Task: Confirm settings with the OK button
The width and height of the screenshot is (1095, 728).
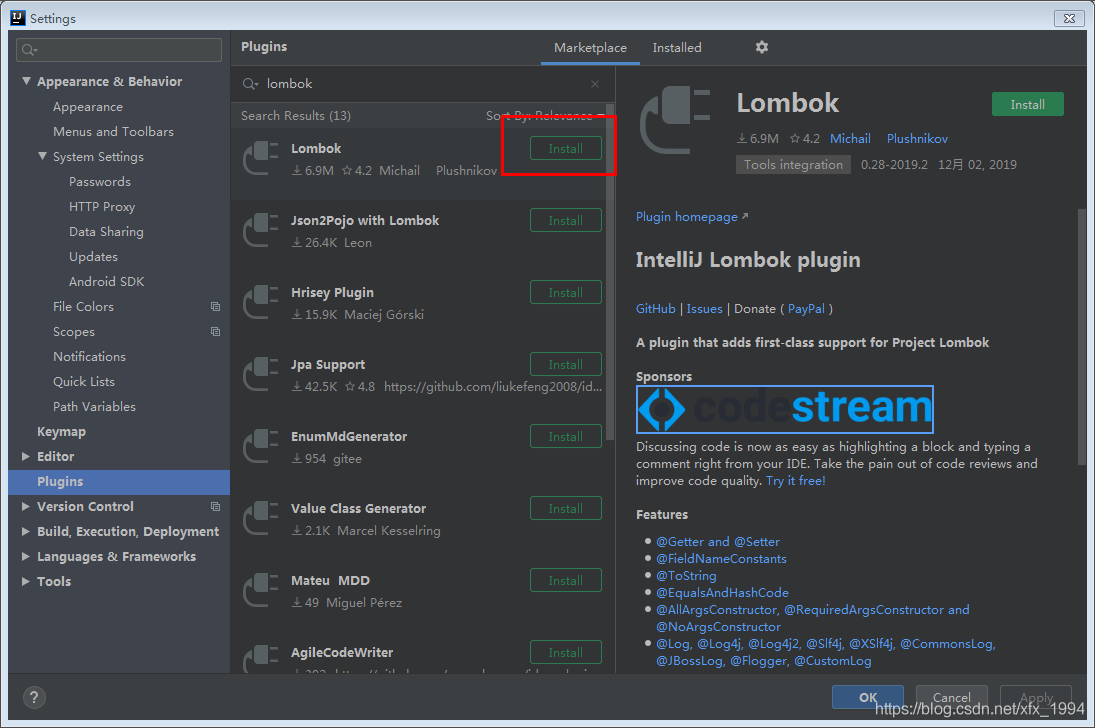Action: [x=867, y=697]
